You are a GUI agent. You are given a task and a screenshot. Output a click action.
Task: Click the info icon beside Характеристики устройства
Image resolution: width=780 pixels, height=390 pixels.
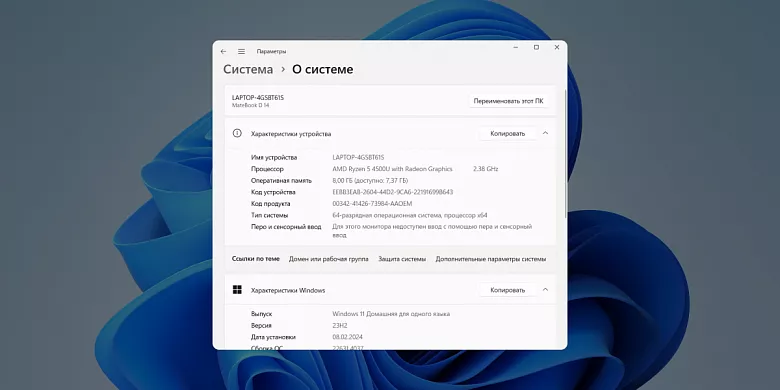[237, 133]
